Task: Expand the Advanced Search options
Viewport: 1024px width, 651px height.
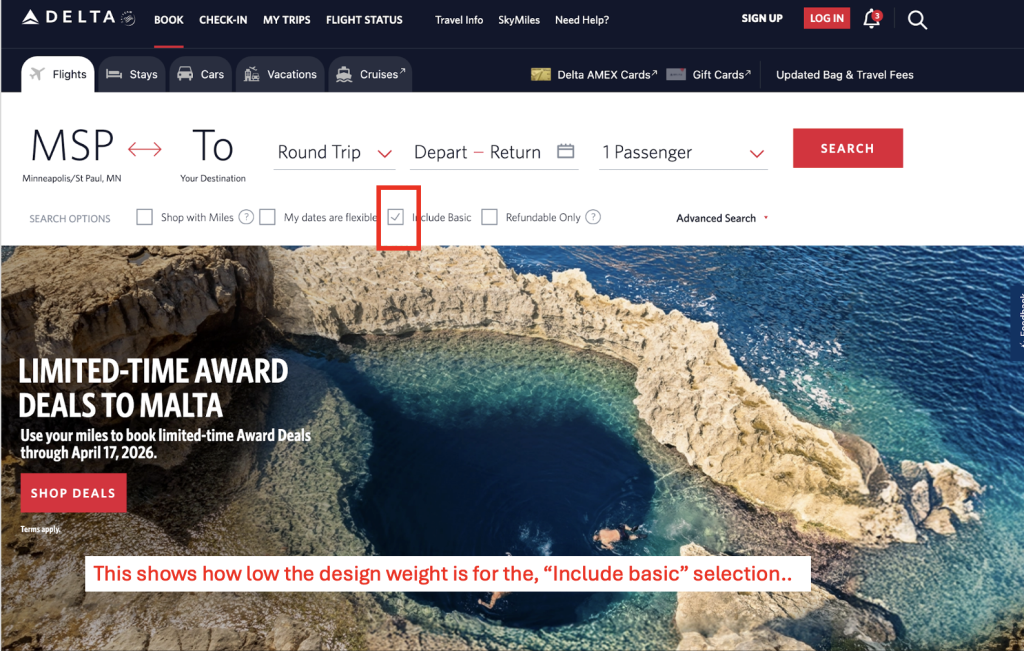Action: tap(721, 218)
